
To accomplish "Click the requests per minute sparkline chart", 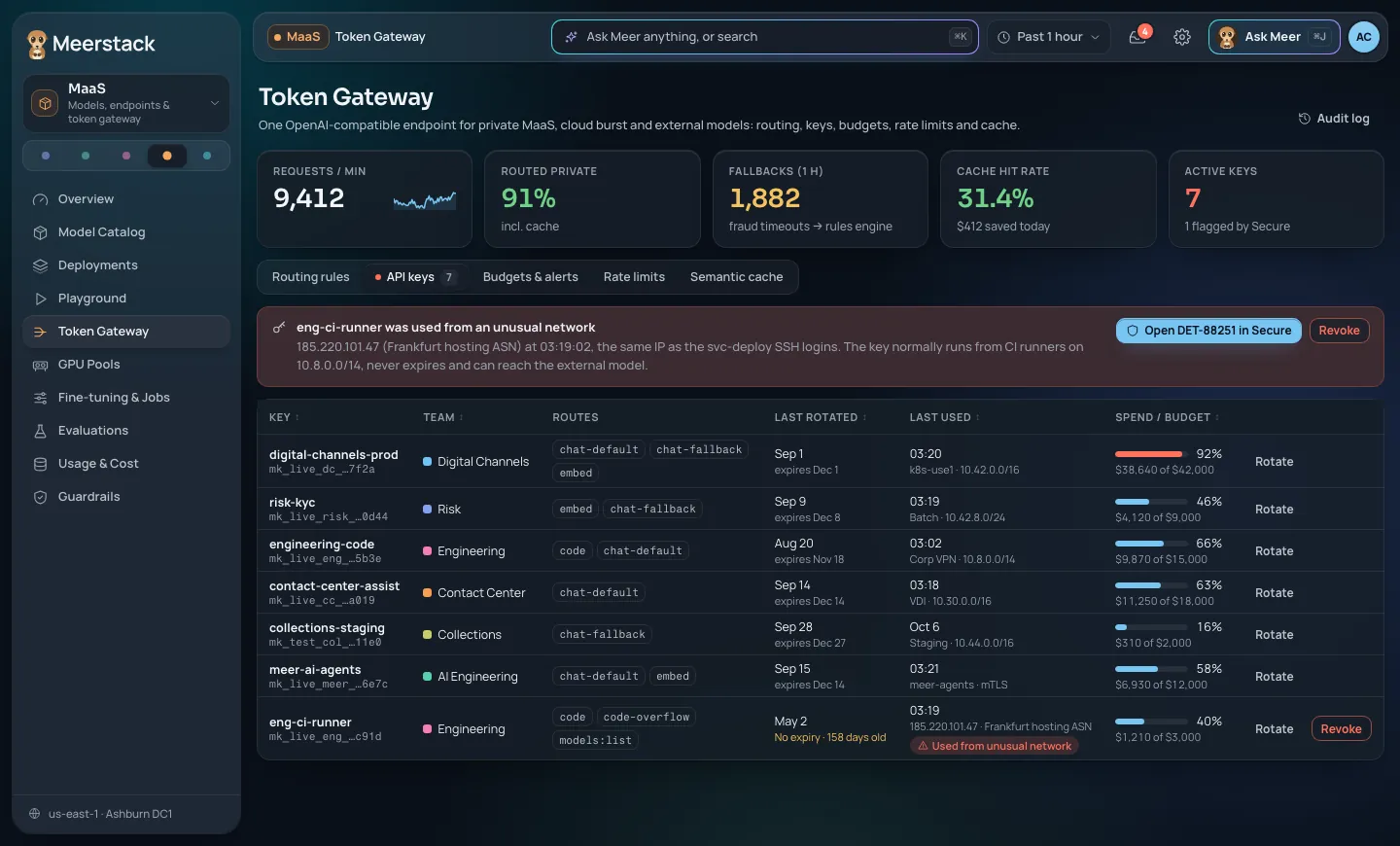I will pyautogui.click(x=425, y=201).
